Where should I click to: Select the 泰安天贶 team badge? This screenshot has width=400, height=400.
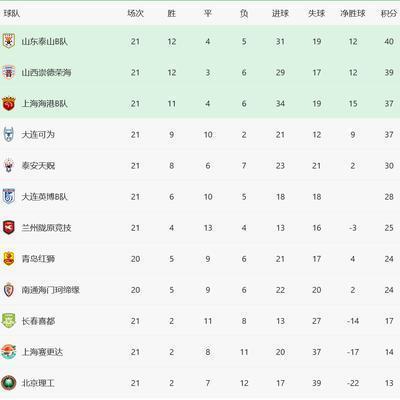(x=9, y=165)
